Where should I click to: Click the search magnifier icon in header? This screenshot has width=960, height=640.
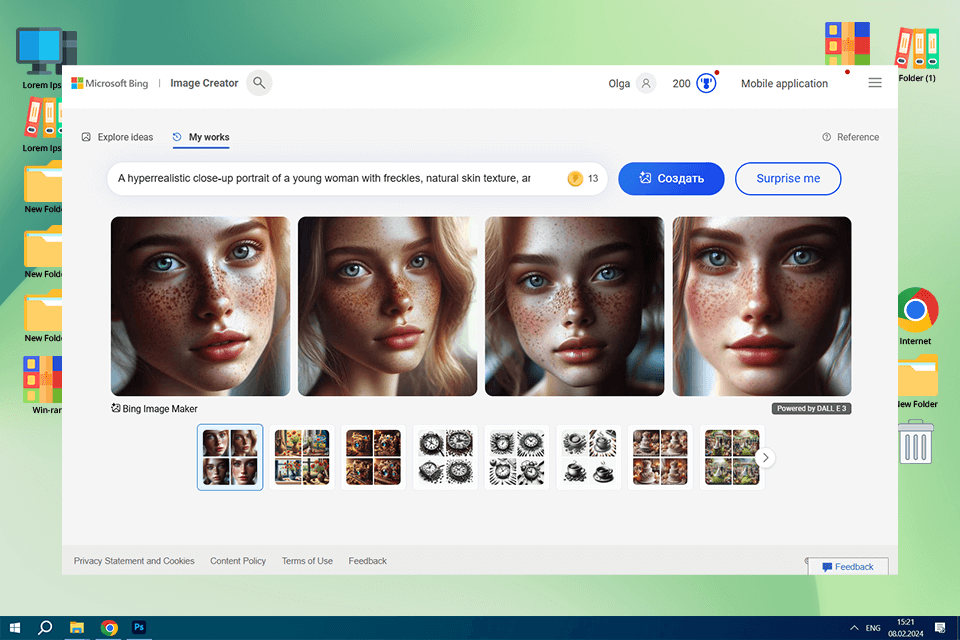259,83
